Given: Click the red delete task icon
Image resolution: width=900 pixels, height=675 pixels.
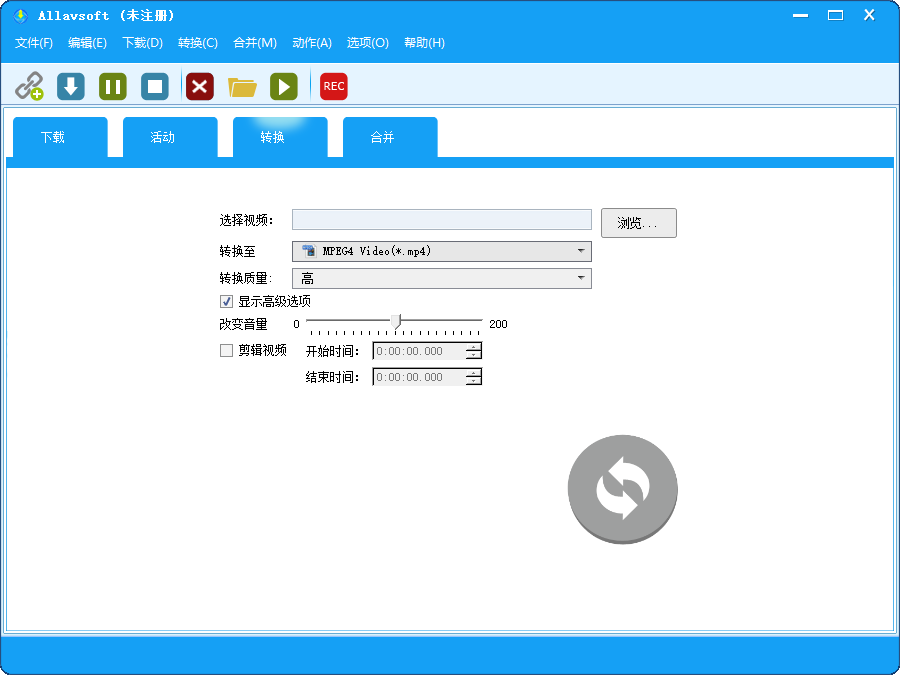Looking at the screenshot, I should [199, 86].
